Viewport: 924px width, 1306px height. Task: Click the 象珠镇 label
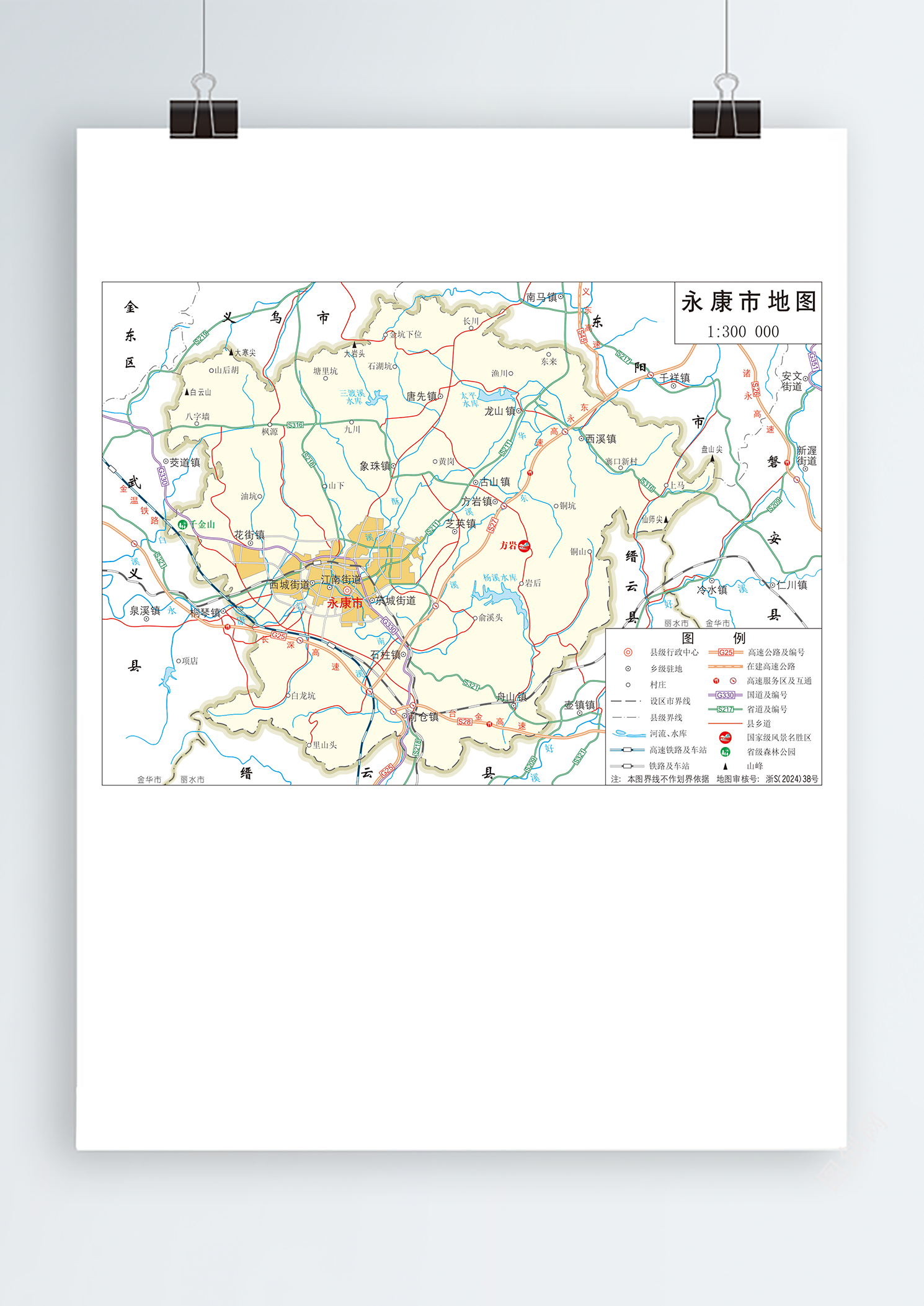pyautogui.click(x=375, y=466)
